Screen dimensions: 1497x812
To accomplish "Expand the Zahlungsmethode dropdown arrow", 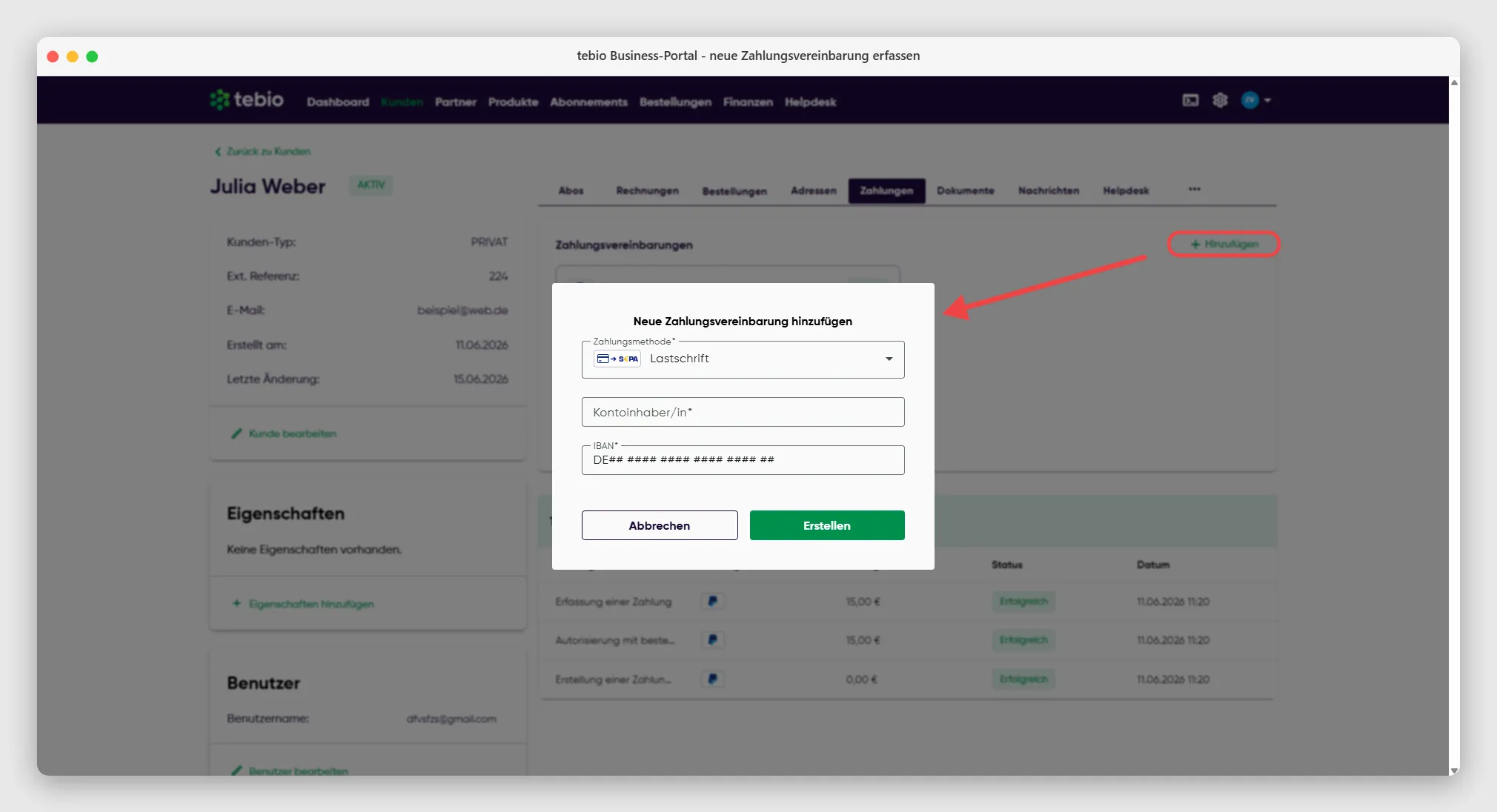I will click(x=889, y=359).
